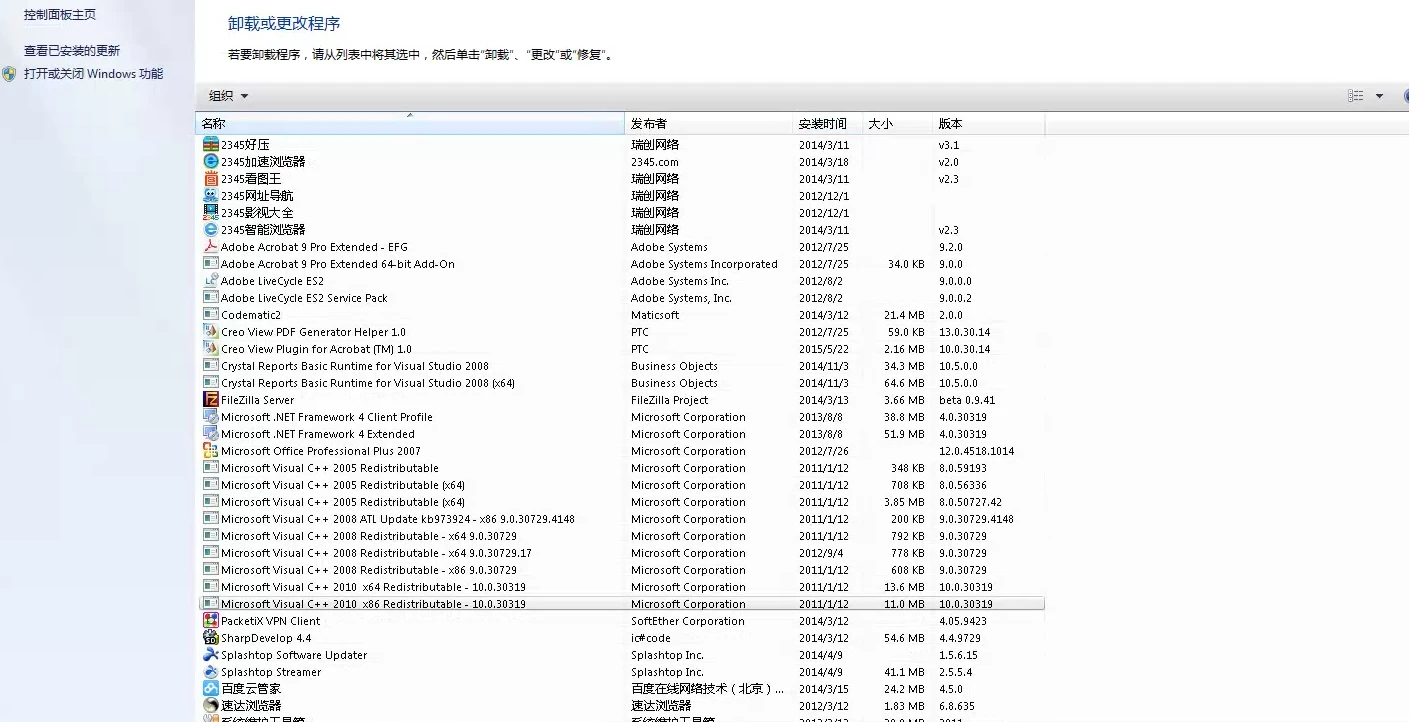Click the Creo View PDF Generator Helper icon

211,332
